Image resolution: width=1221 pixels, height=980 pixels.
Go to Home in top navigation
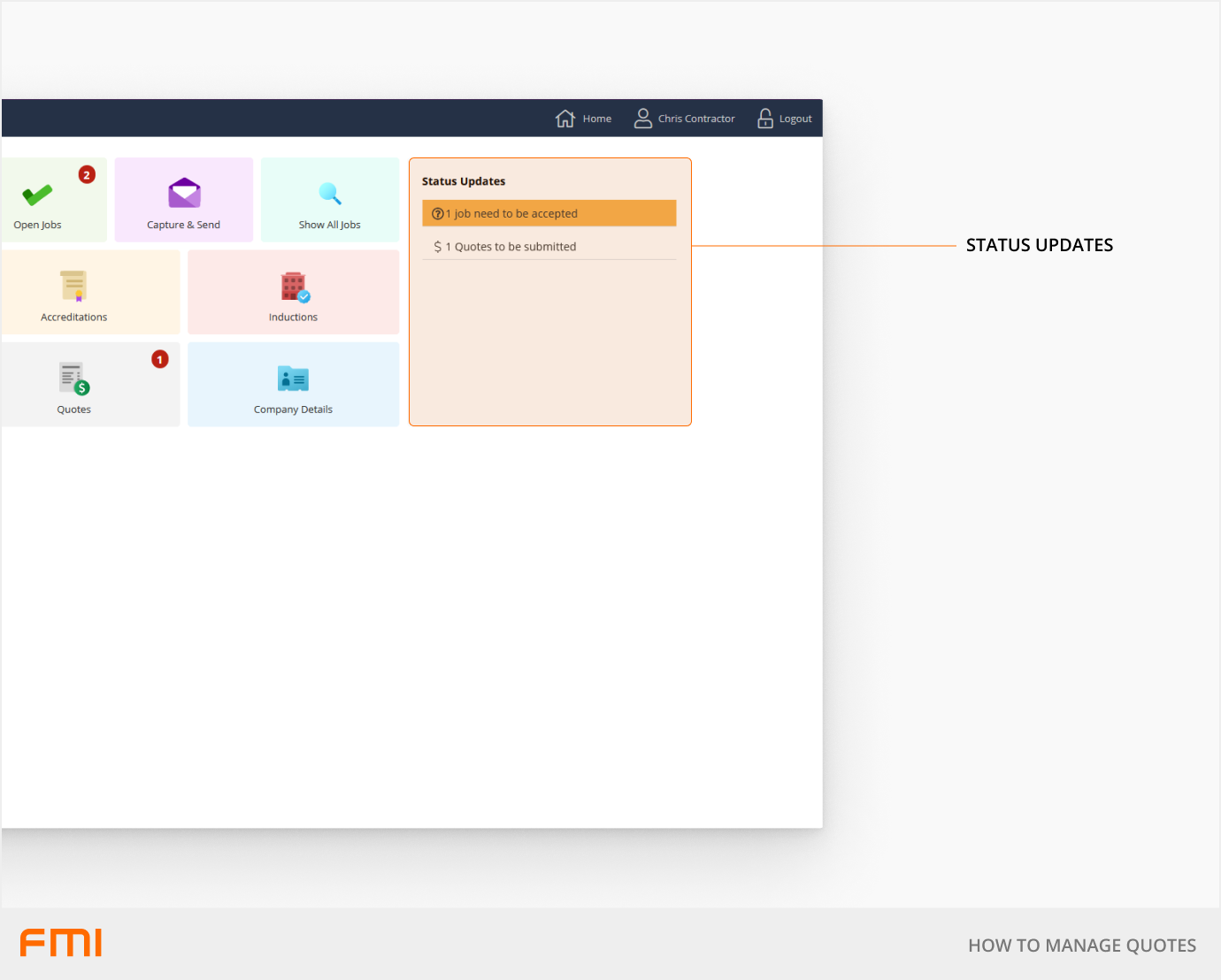click(596, 119)
